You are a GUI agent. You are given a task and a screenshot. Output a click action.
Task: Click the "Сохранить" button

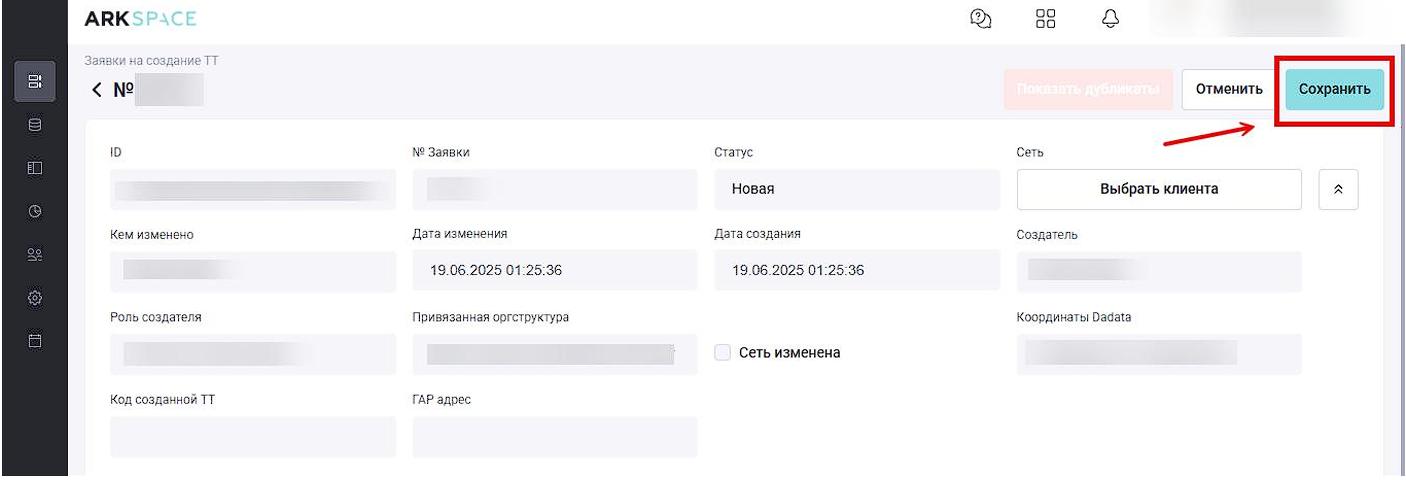(1334, 89)
